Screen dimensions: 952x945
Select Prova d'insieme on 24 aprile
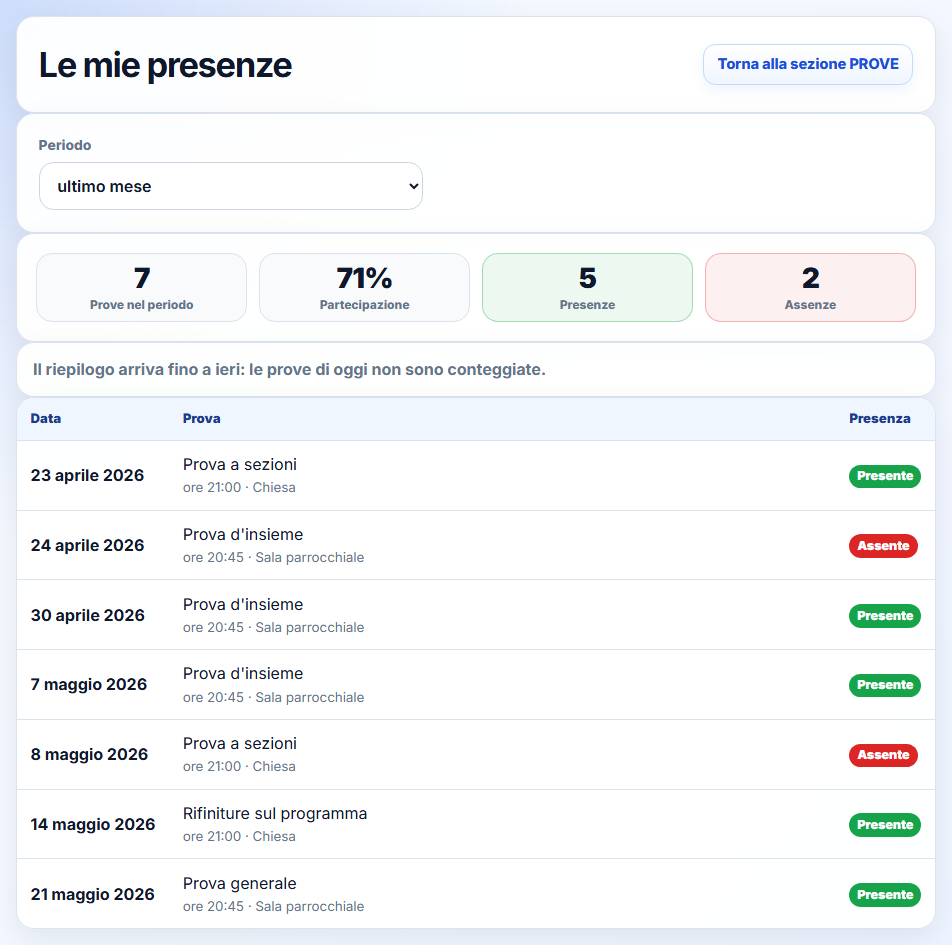(243, 534)
